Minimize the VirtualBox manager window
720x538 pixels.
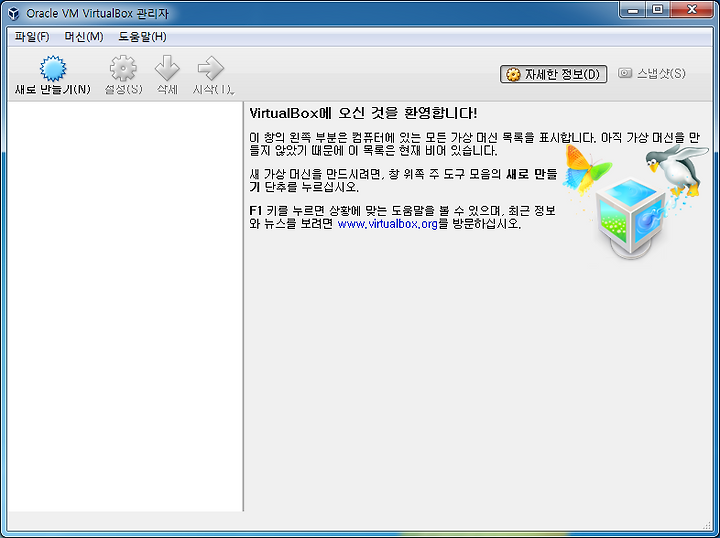(x=633, y=10)
